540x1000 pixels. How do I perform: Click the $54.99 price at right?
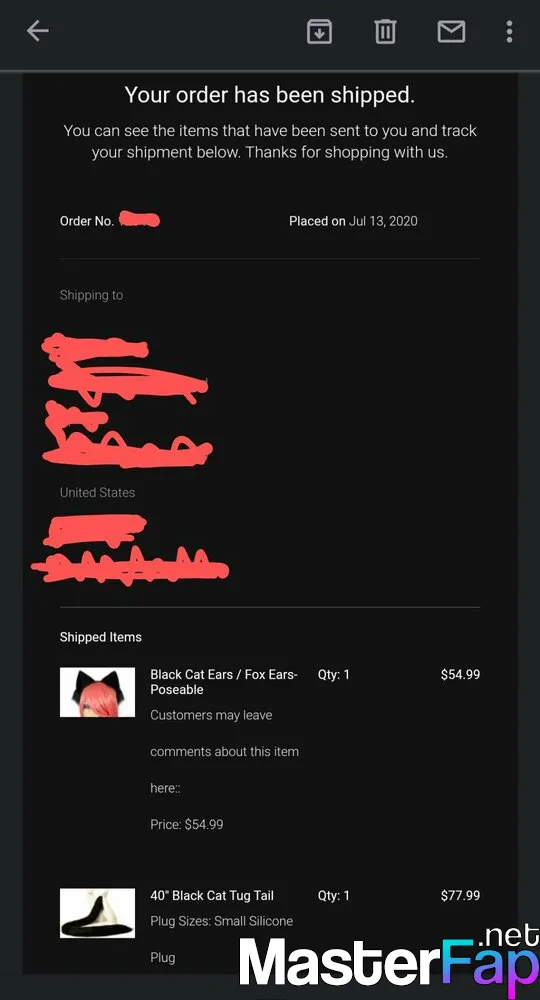460,674
